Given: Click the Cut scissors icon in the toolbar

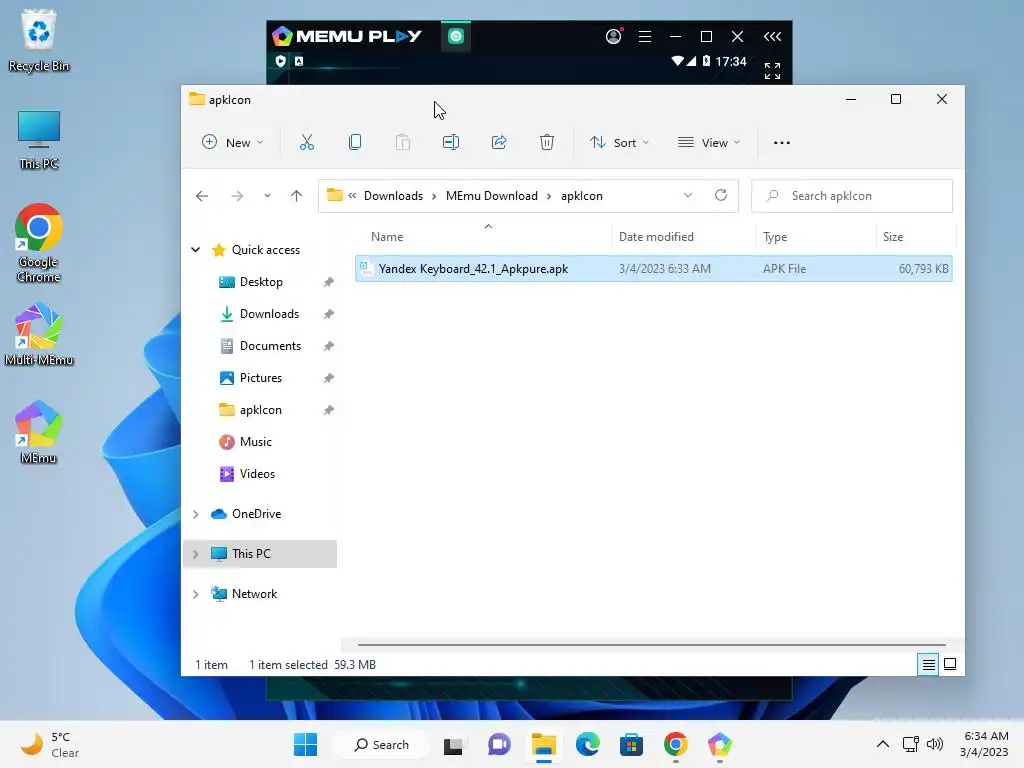Looking at the screenshot, I should pos(307,142).
